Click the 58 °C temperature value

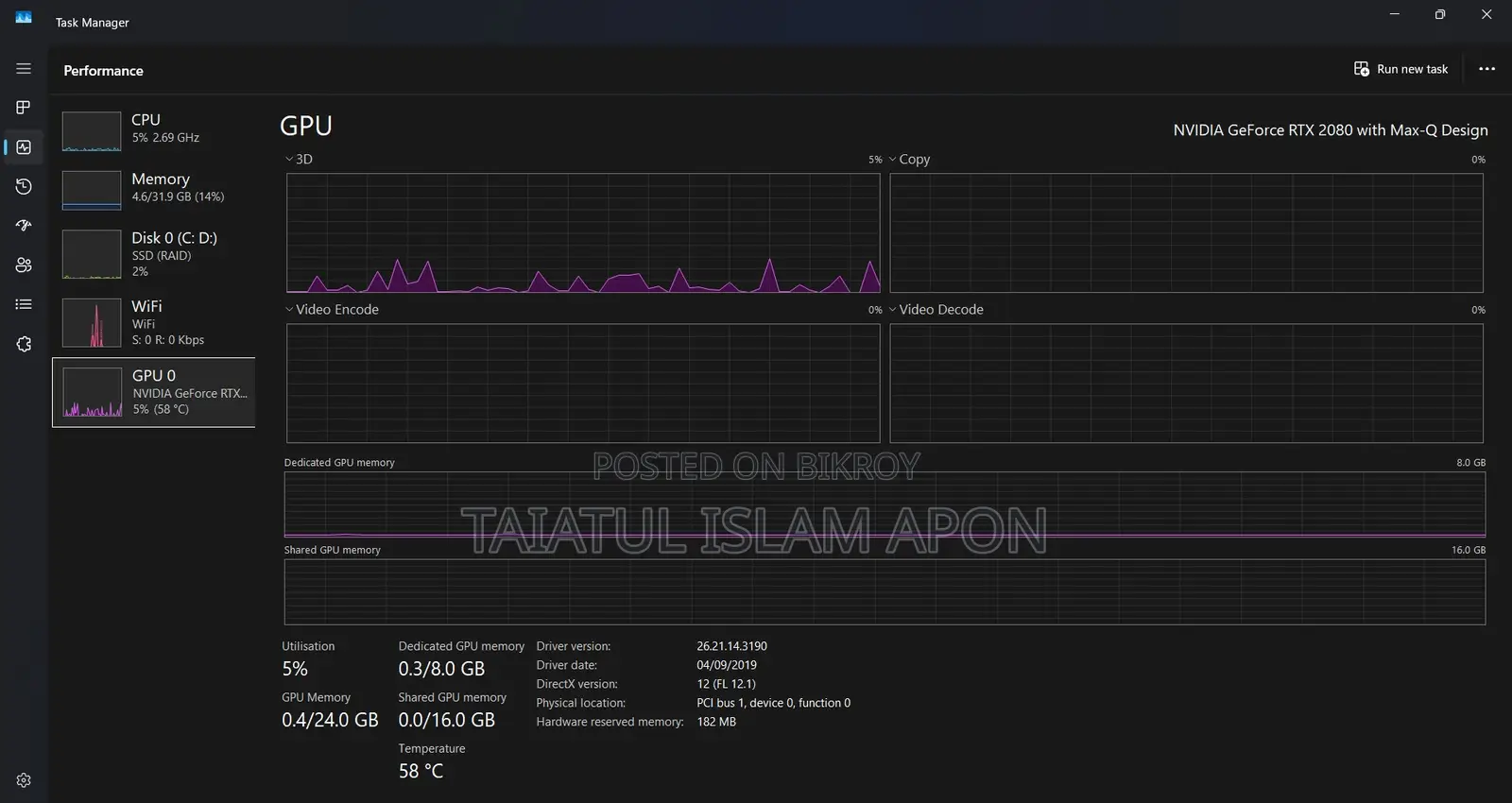coord(421,771)
